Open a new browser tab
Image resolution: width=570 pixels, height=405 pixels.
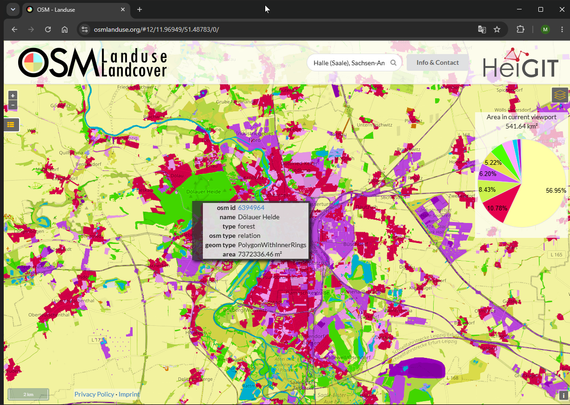click(140, 9)
